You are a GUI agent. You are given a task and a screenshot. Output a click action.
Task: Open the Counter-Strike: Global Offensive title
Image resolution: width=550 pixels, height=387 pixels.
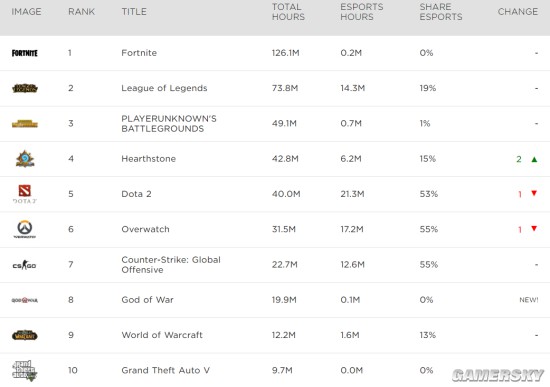coord(171,265)
